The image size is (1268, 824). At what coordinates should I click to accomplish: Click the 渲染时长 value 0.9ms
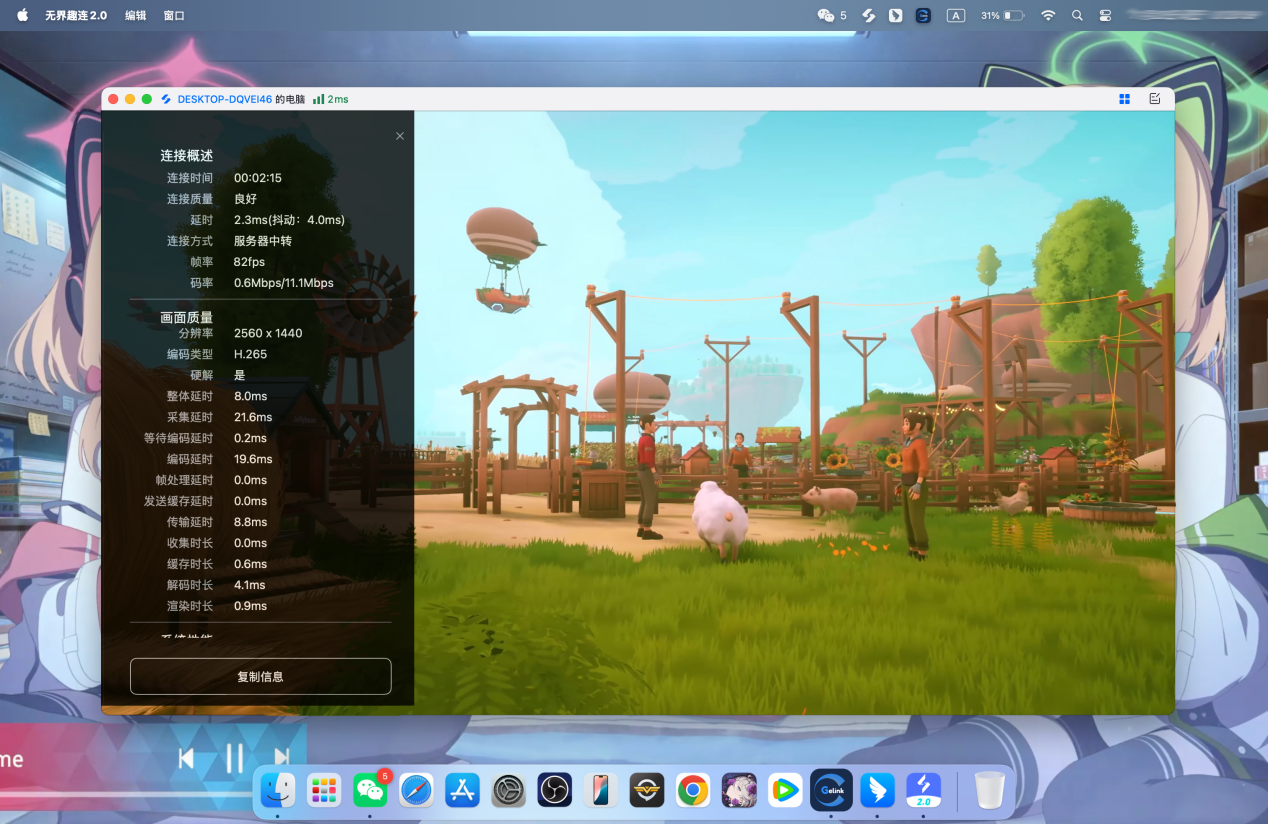click(x=250, y=606)
